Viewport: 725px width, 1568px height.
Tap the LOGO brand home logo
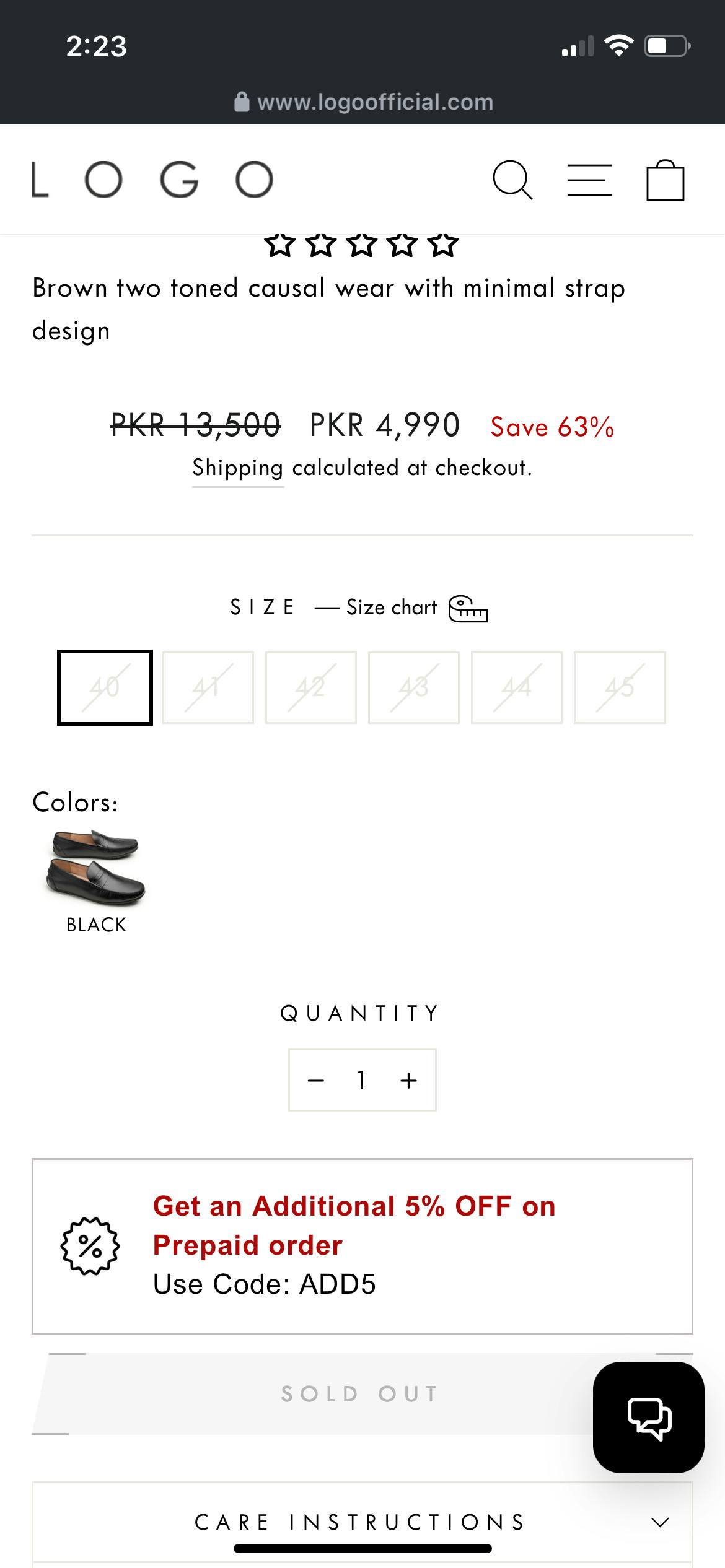click(x=152, y=180)
